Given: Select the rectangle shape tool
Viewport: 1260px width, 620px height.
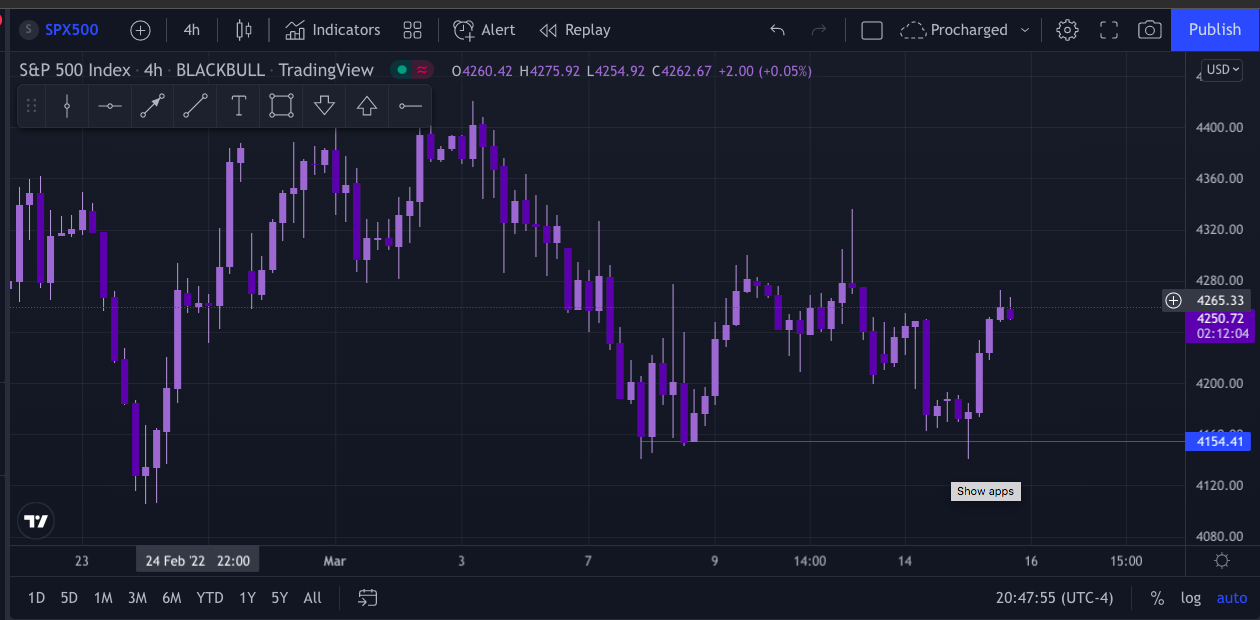Looking at the screenshot, I should [281, 105].
